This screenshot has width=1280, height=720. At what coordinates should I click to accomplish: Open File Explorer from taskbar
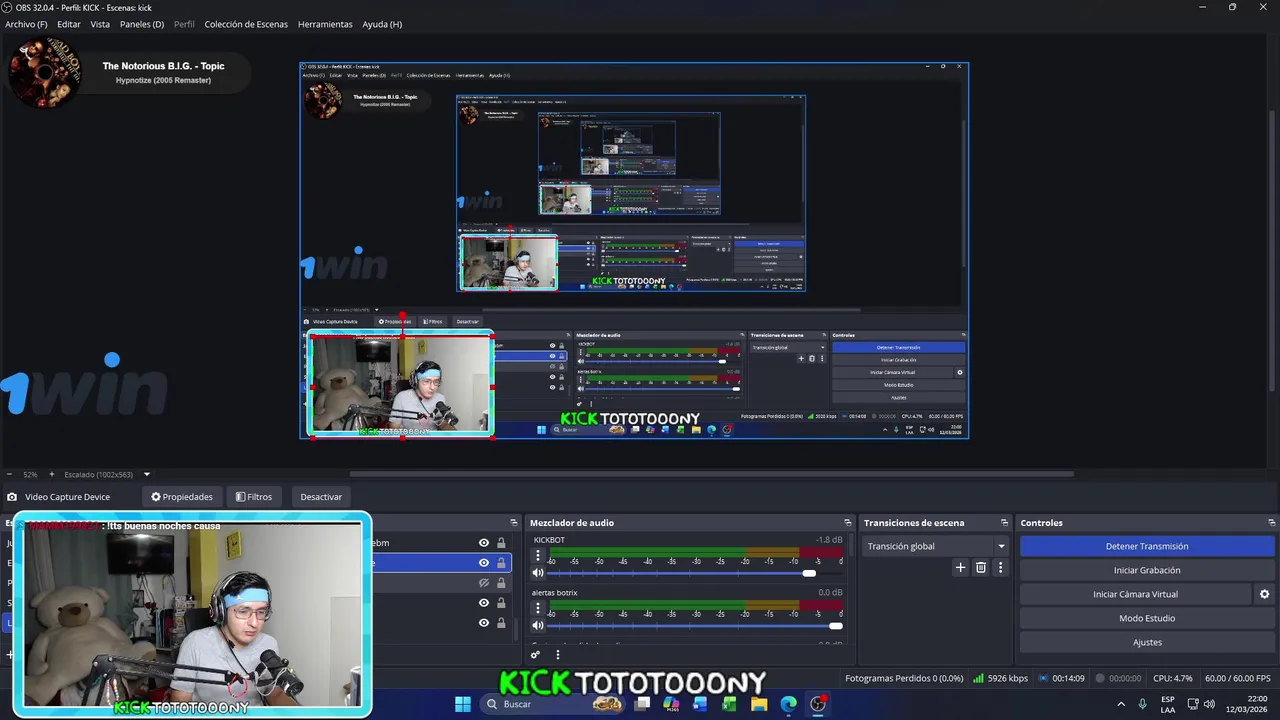click(759, 704)
